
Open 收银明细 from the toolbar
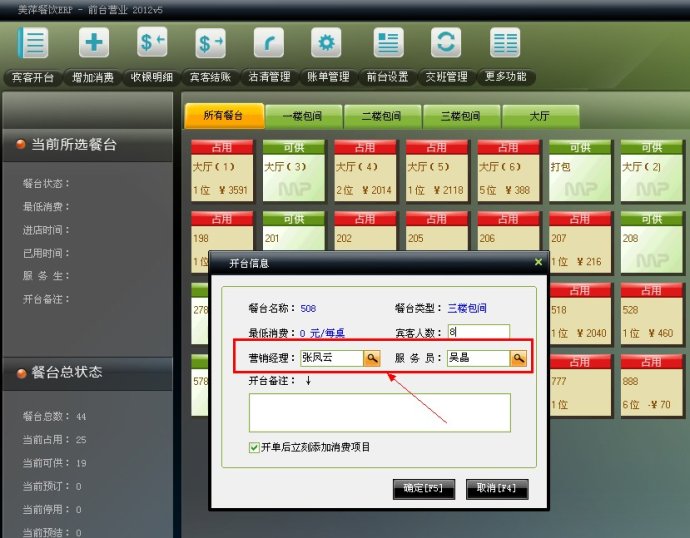[x=152, y=44]
